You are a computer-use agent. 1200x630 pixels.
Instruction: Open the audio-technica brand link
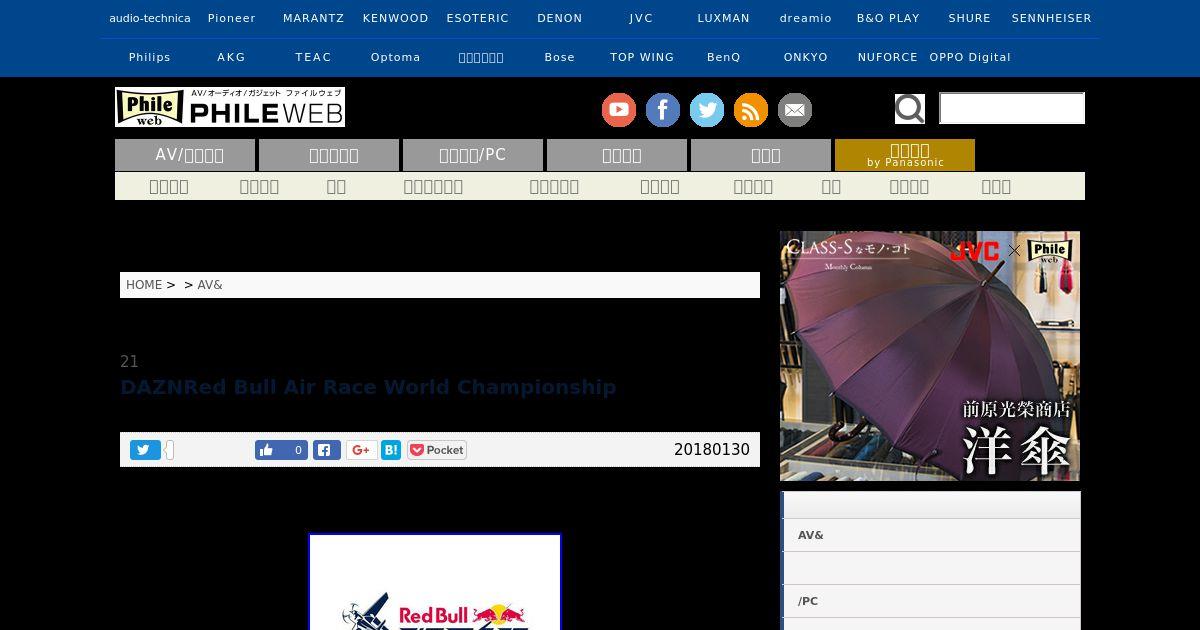[x=150, y=18]
